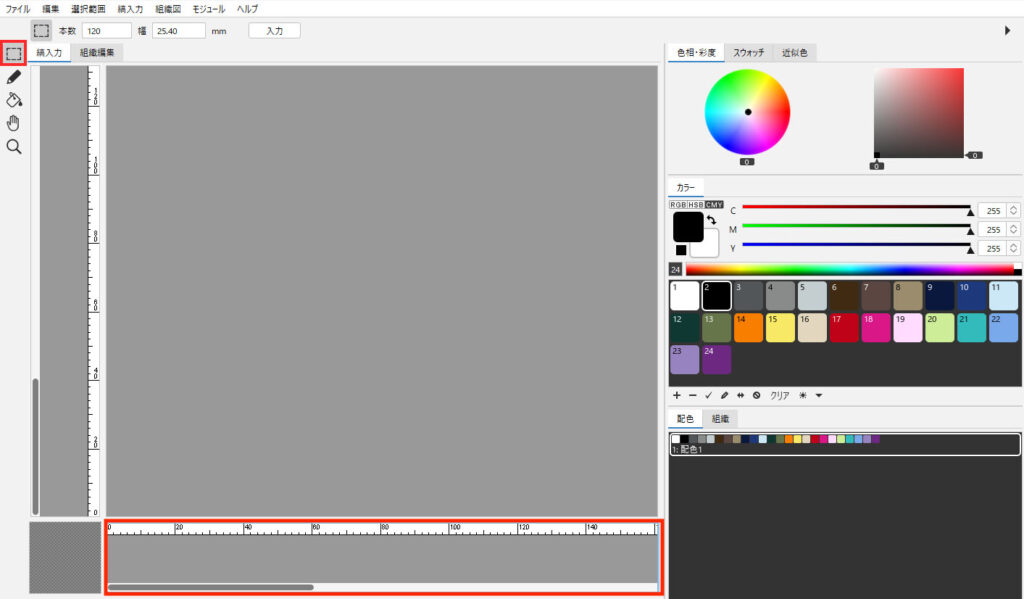Choose the paint bucket fill tool
The width and height of the screenshot is (1024, 599).
pyautogui.click(x=14, y=100)
